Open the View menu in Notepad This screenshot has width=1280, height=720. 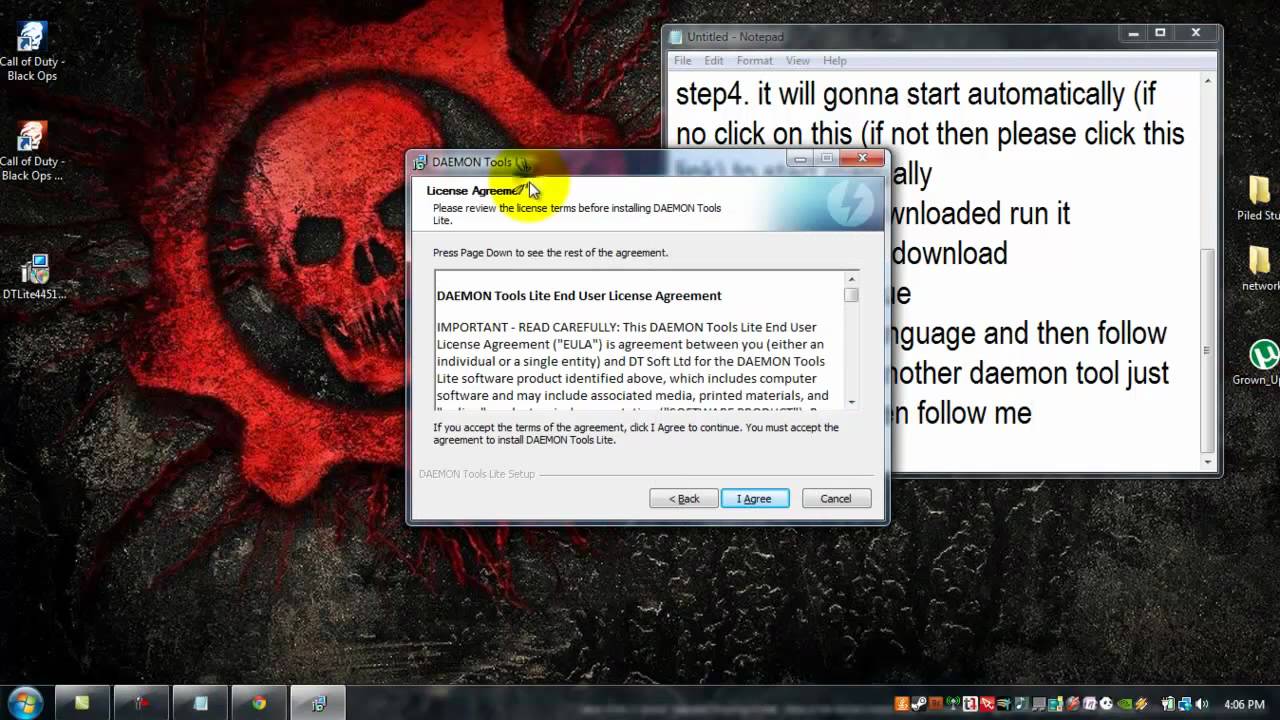click(x=798, y=60)
